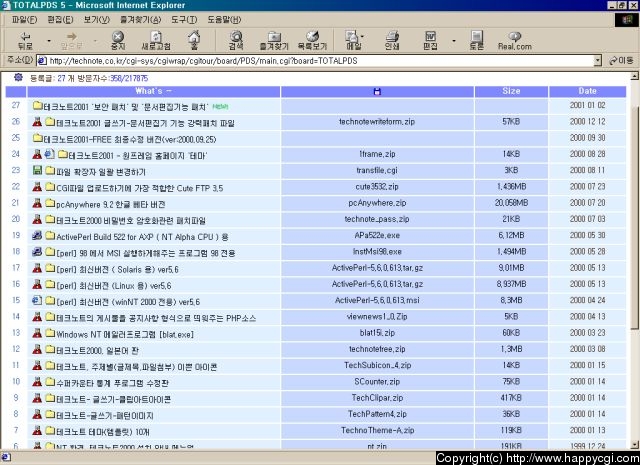Click the Print (인쇄) toolbar icon
This screenshot has width=640, height=465.
coord(392,41)
